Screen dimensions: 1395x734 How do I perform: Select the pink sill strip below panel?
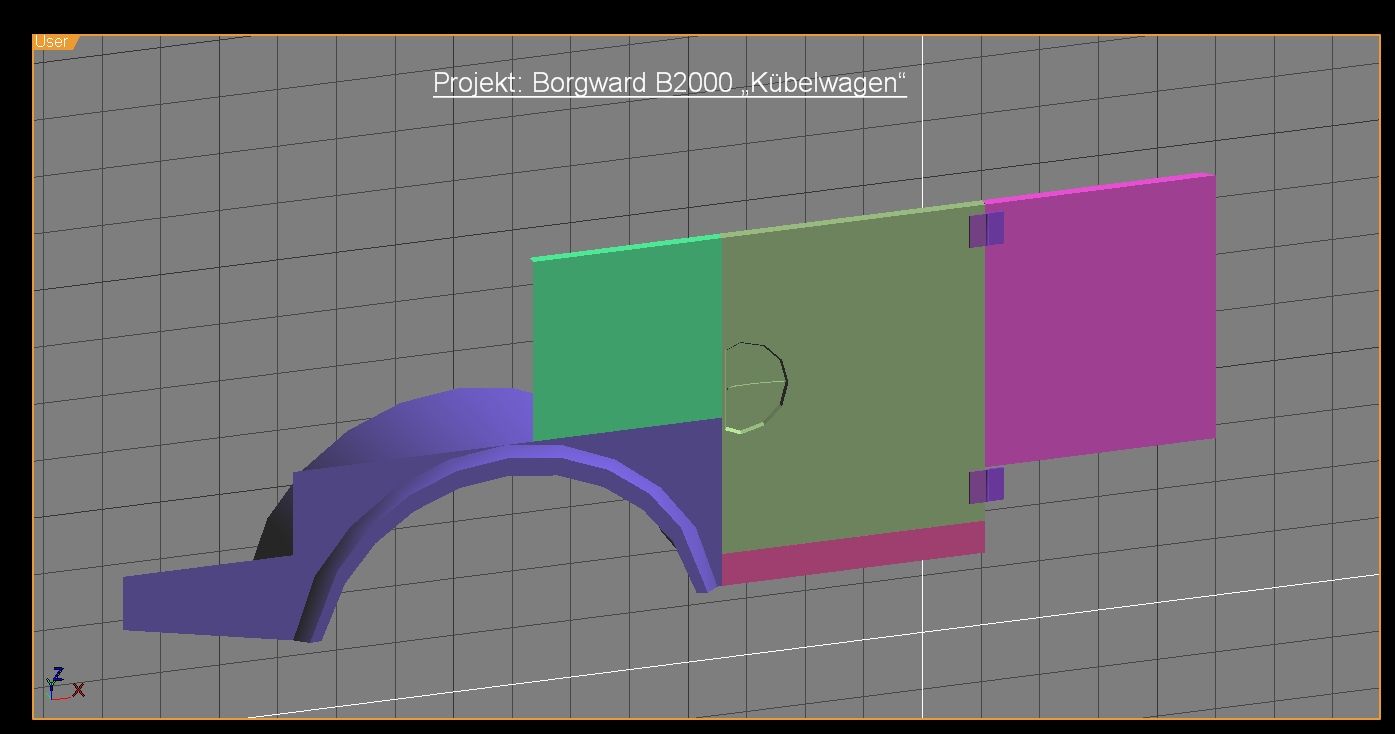coord(853,553)
